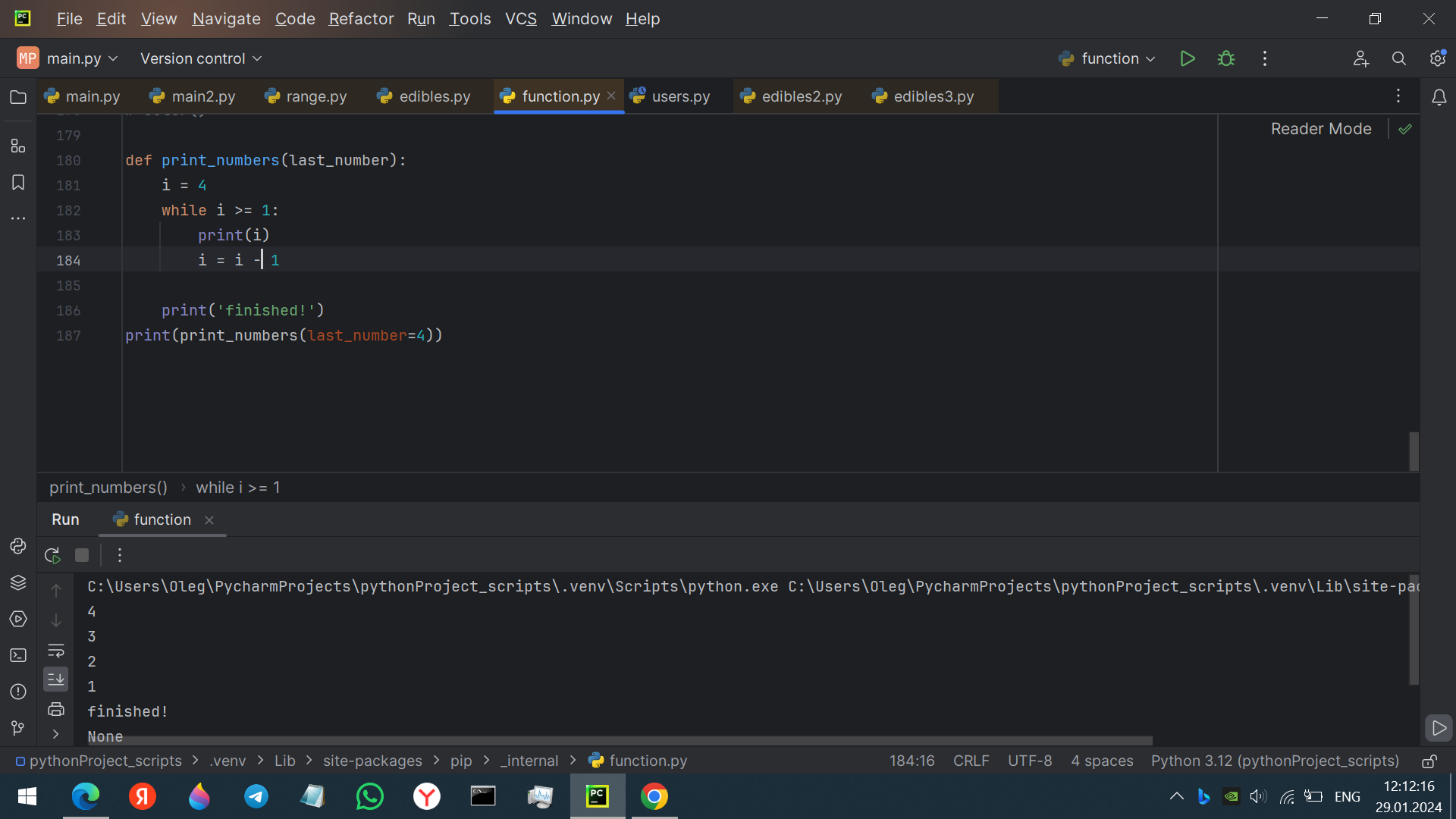Expand the function dropdown in toolbar
1456x819 pixels.
1151,58
